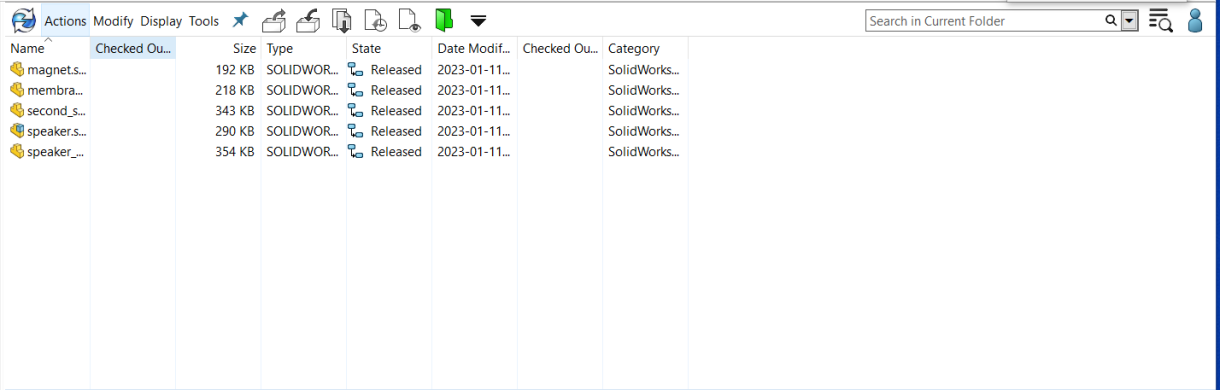
Task: Click the Check Out toolbar icon
Action: 273,20
